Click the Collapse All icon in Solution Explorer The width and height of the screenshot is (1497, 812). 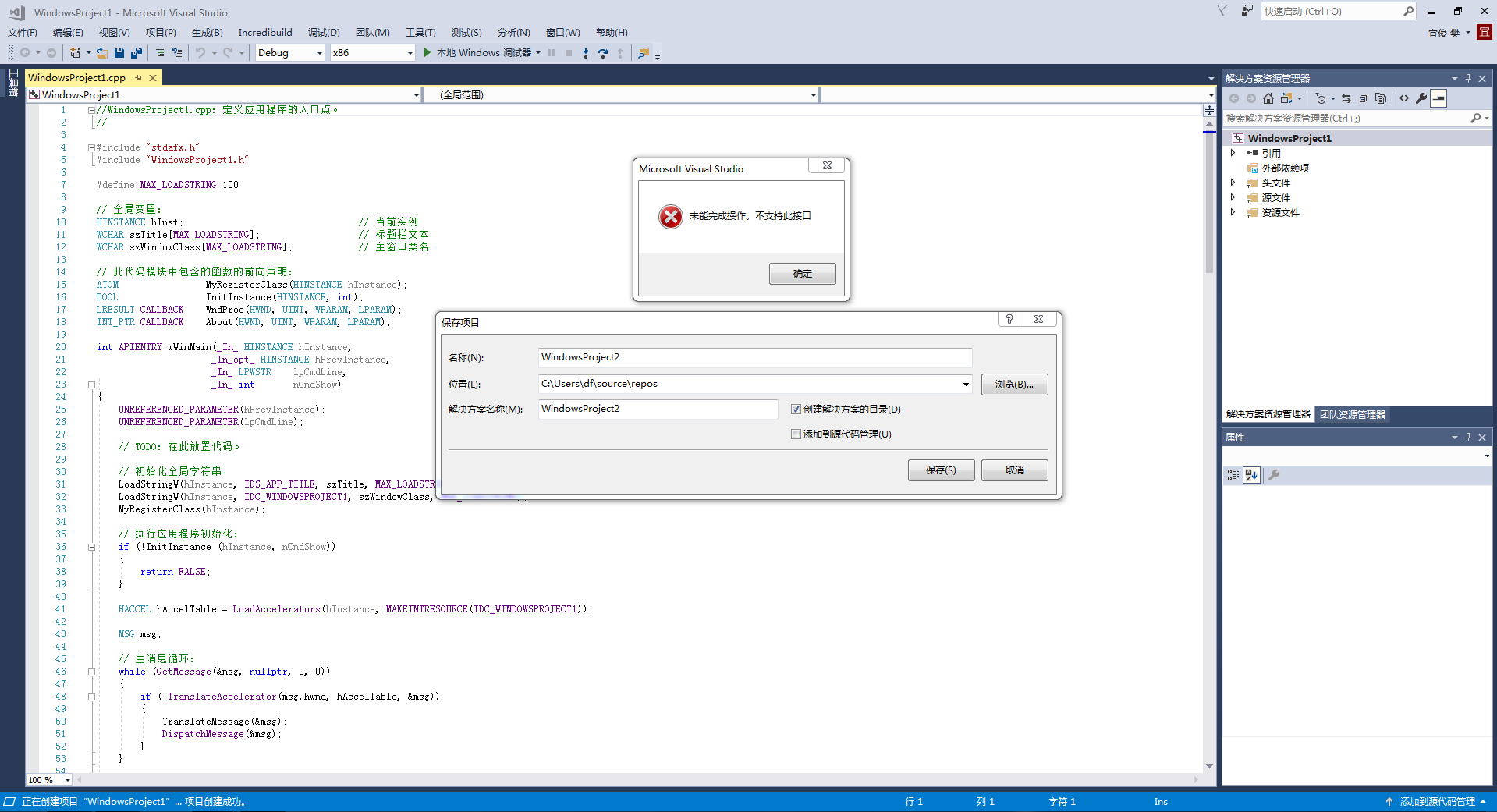(1364, 98)
